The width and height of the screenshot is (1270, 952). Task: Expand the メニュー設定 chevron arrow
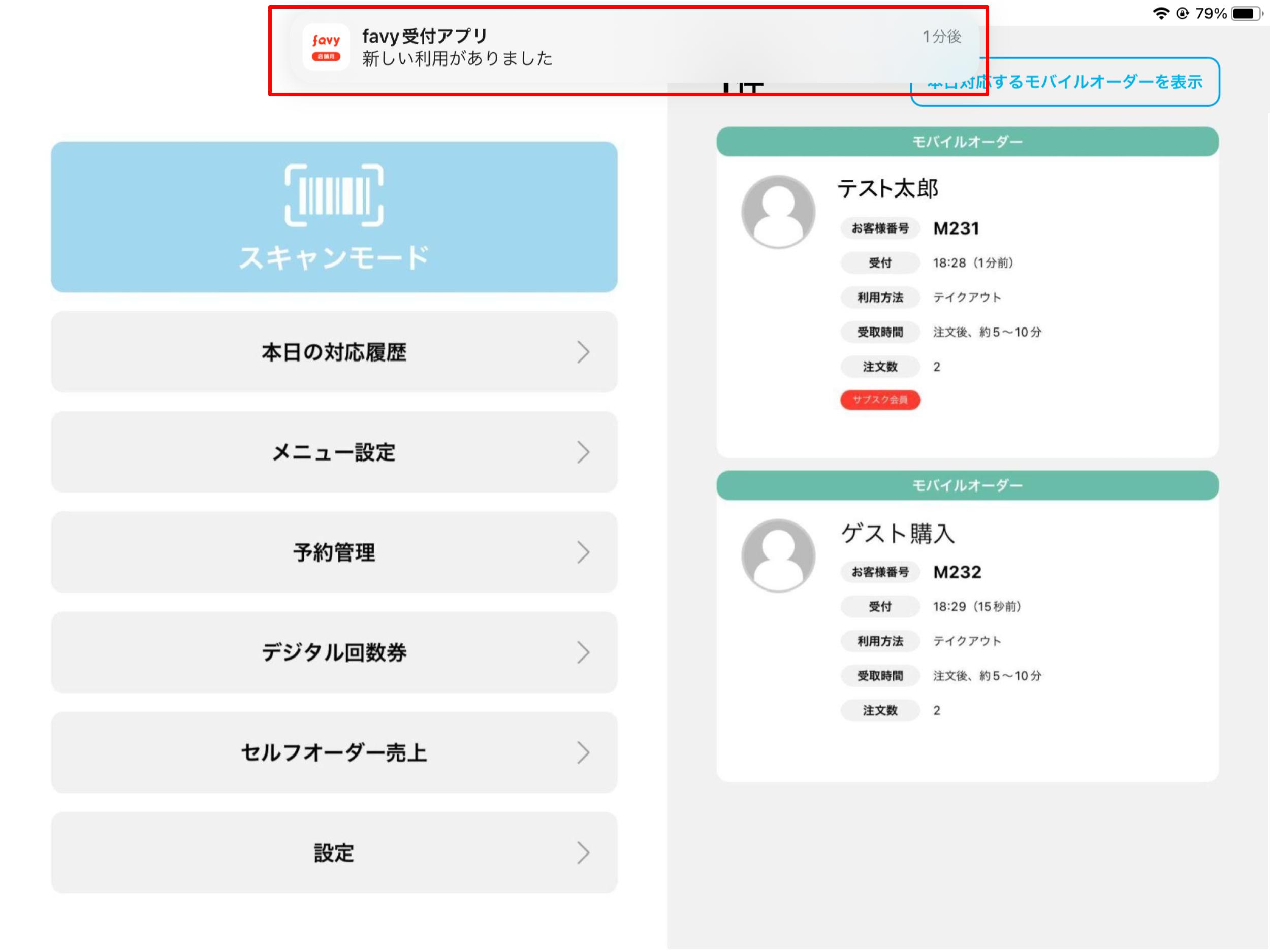(583, 452)
